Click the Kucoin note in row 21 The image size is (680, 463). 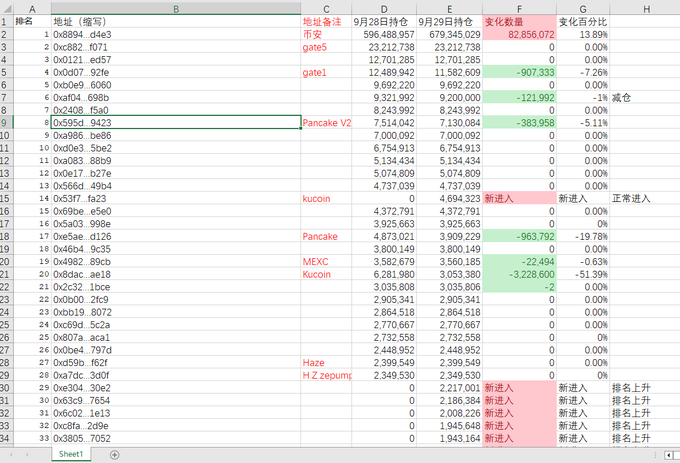click(326, 274)
